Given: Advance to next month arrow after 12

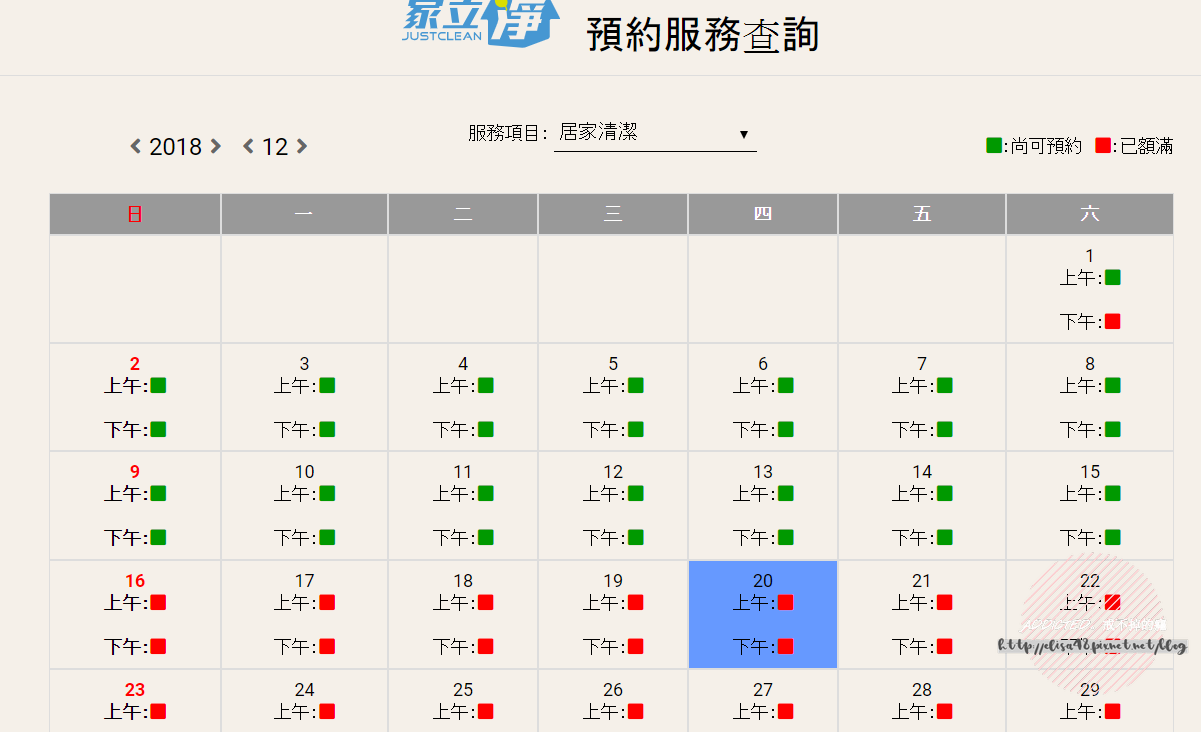Looking at the screenshot, I should (x=302, y=147).
